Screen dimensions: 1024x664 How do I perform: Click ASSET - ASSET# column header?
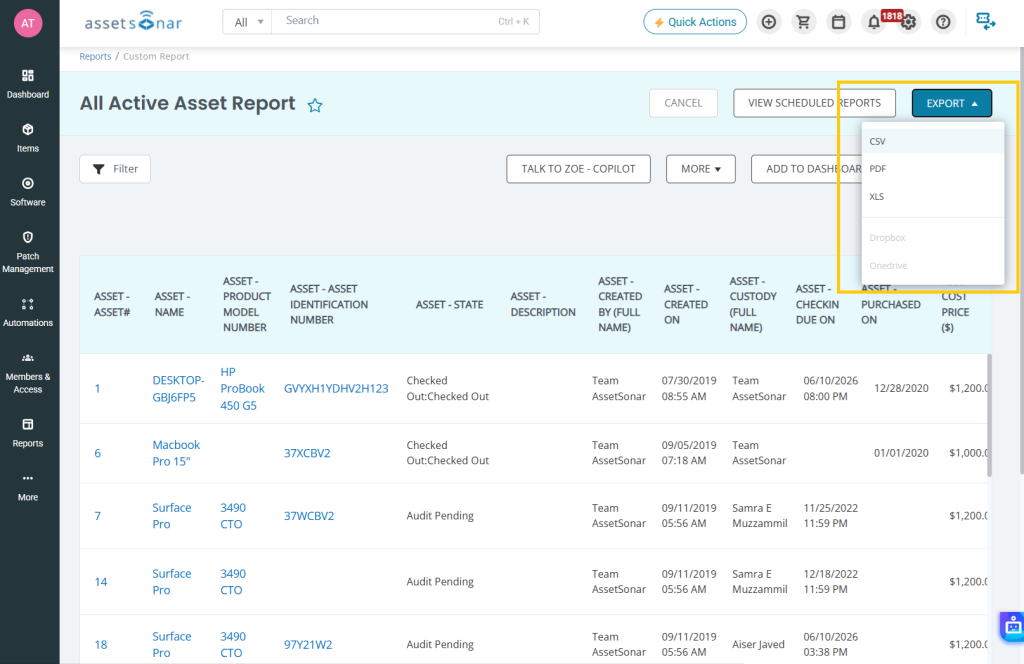tap(112, 304)
